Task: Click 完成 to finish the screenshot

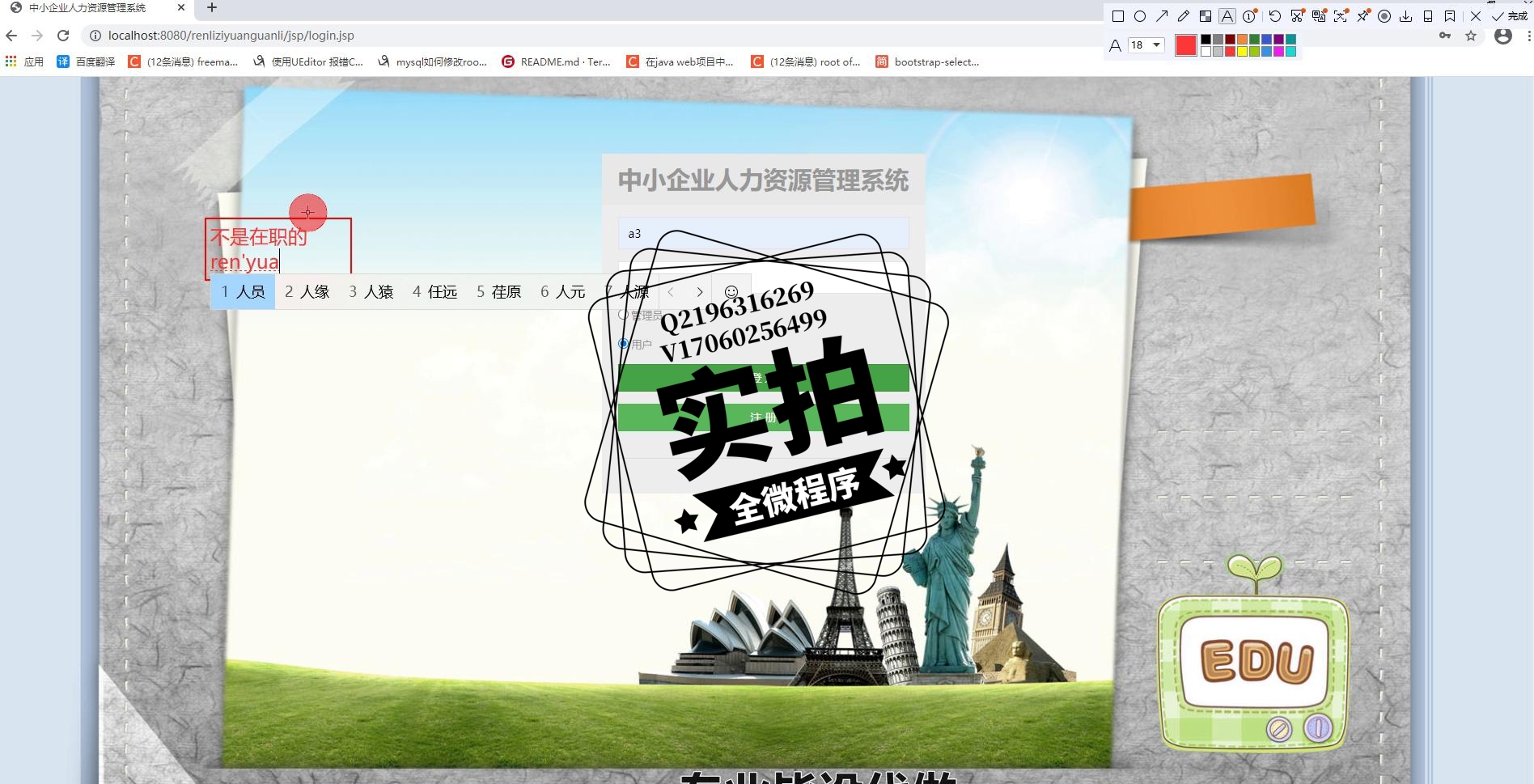Action: [x=1510, y=16]
